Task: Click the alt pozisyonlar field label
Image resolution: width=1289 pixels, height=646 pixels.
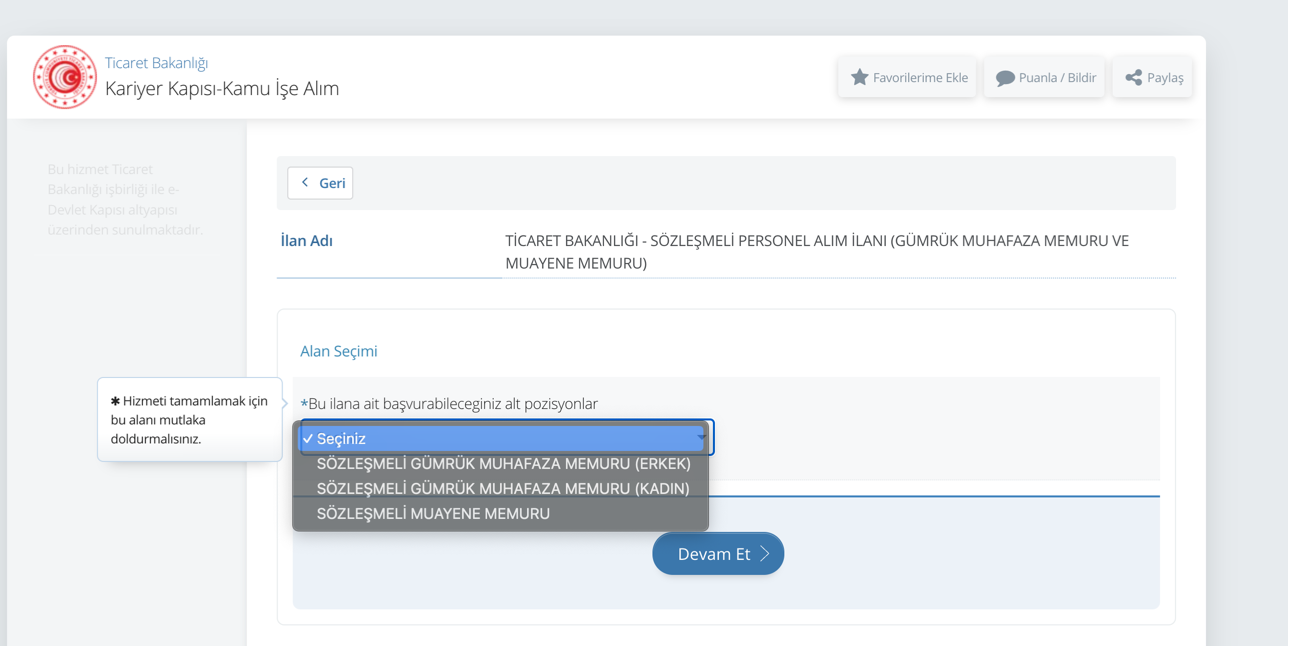Action: (449, 404)
